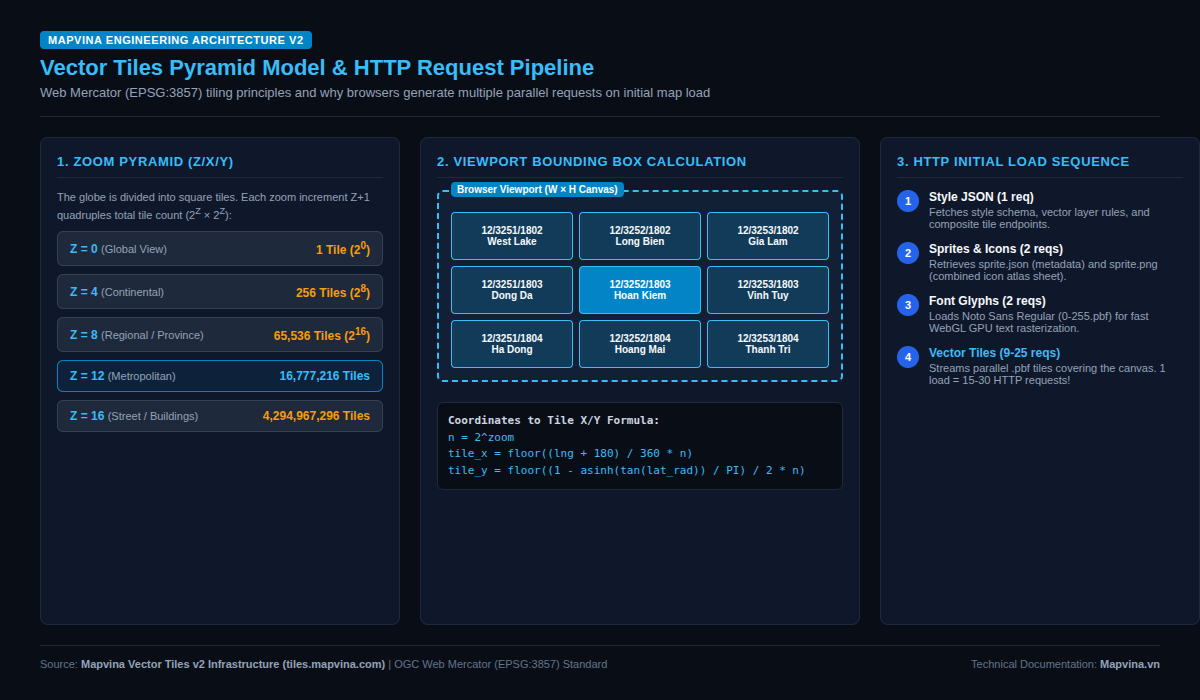The image size is (1200, 700).
Task: Click tile 12/3251/1803 Dong Da
Action: (512, 290)
